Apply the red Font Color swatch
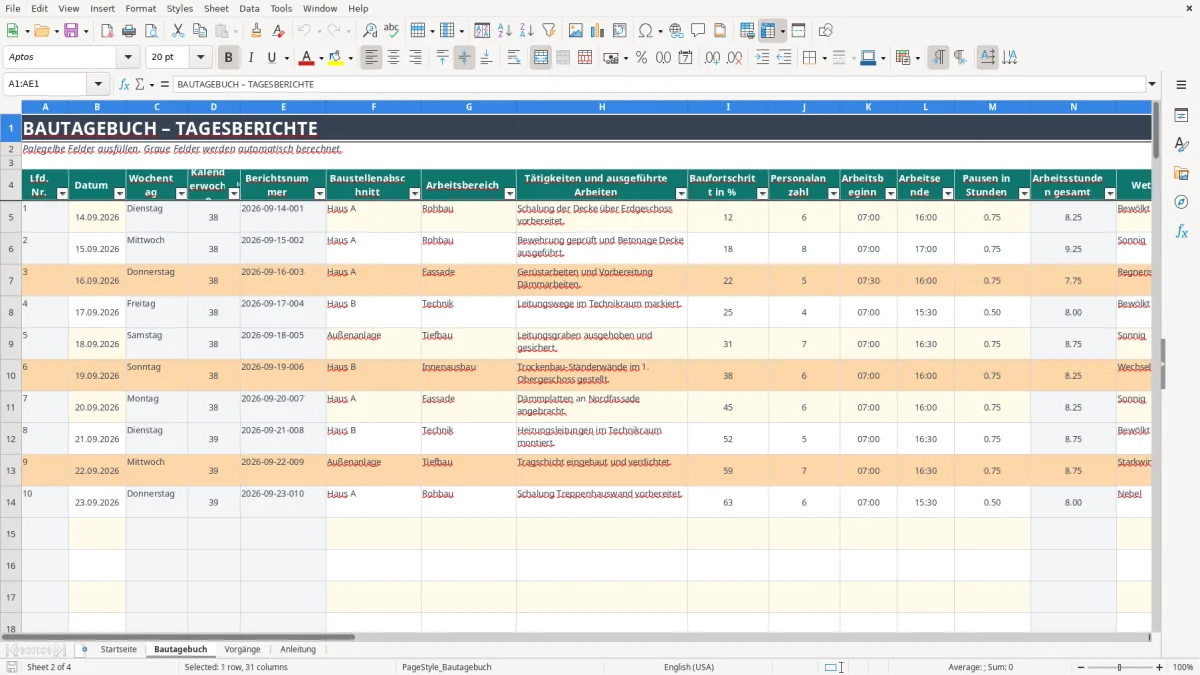Screen dimensions: 1200x675 306,58
